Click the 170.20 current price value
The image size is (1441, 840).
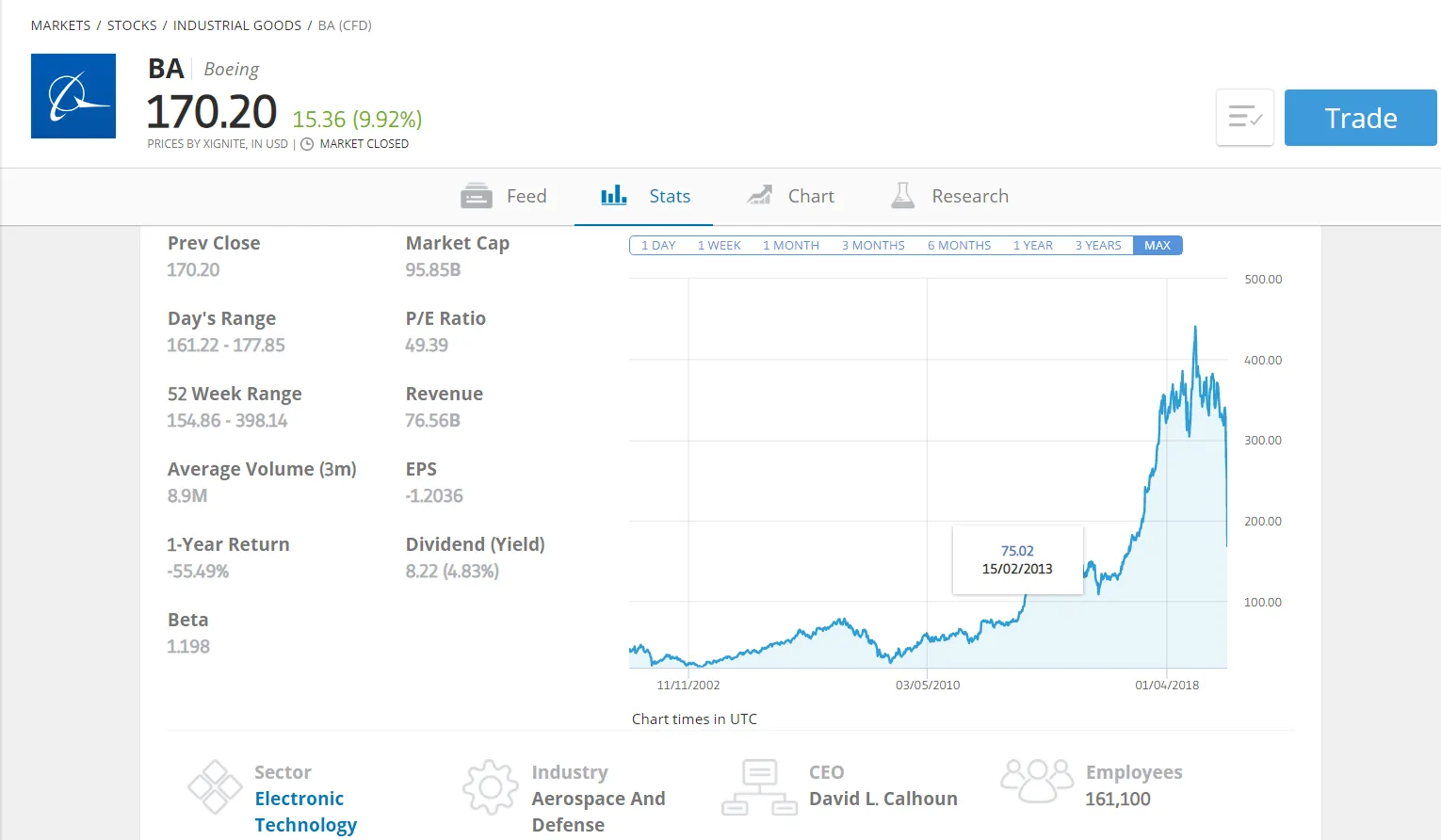(x=212, y=112)
